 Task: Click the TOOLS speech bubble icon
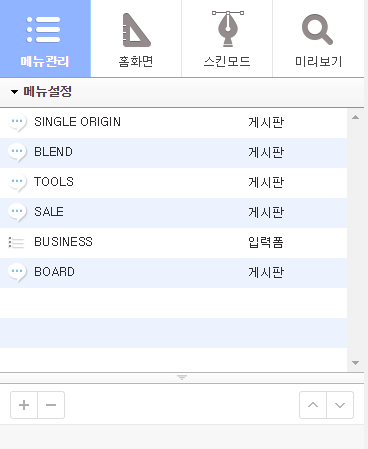point(17,182)
